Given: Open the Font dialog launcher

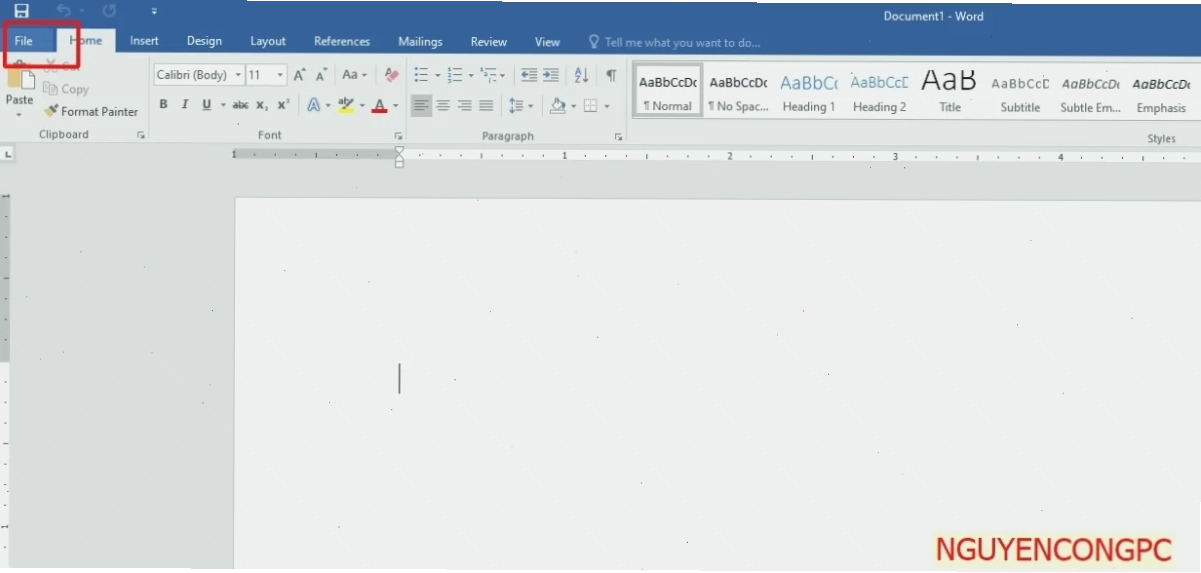Looking at the screenshot, I should tap(398, 135).
